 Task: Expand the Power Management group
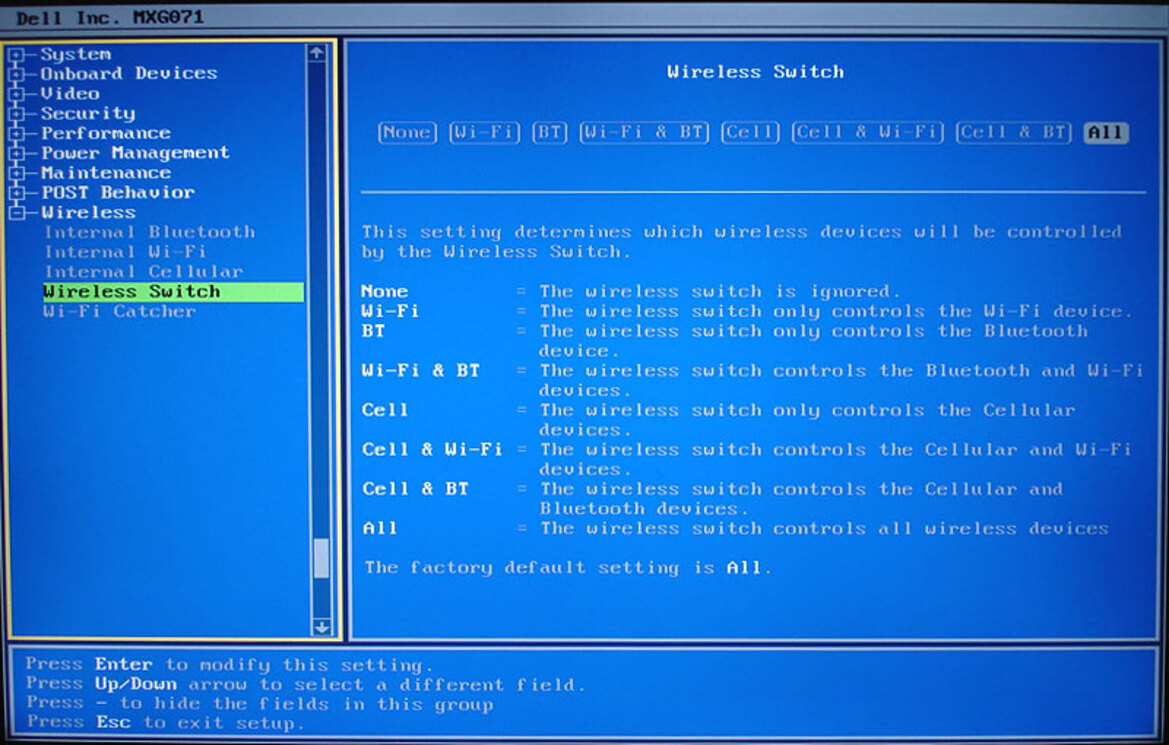[16, 153]
